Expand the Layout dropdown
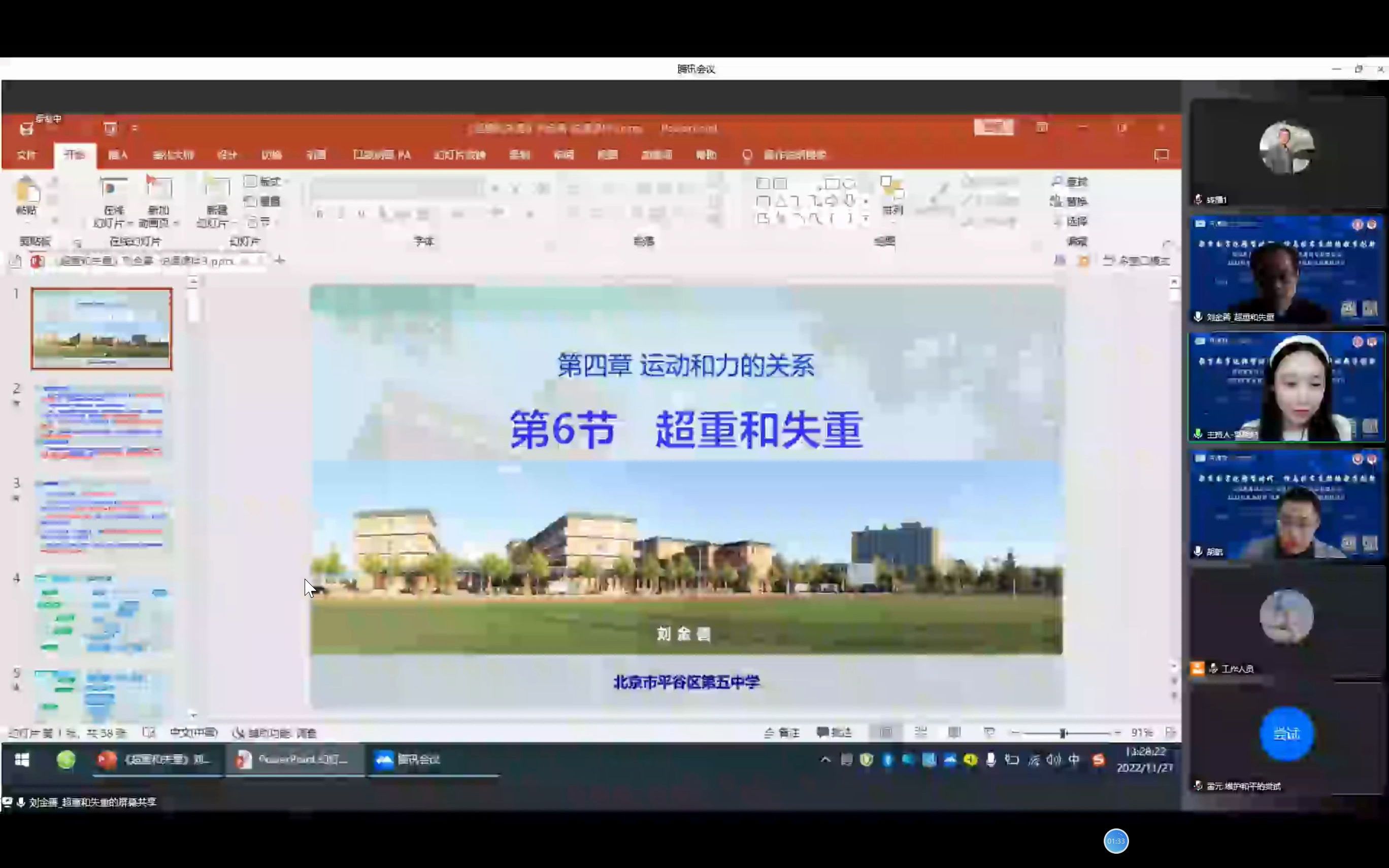Image resolution: width=1389 pixels, height=868 pixels. (265, 181)
